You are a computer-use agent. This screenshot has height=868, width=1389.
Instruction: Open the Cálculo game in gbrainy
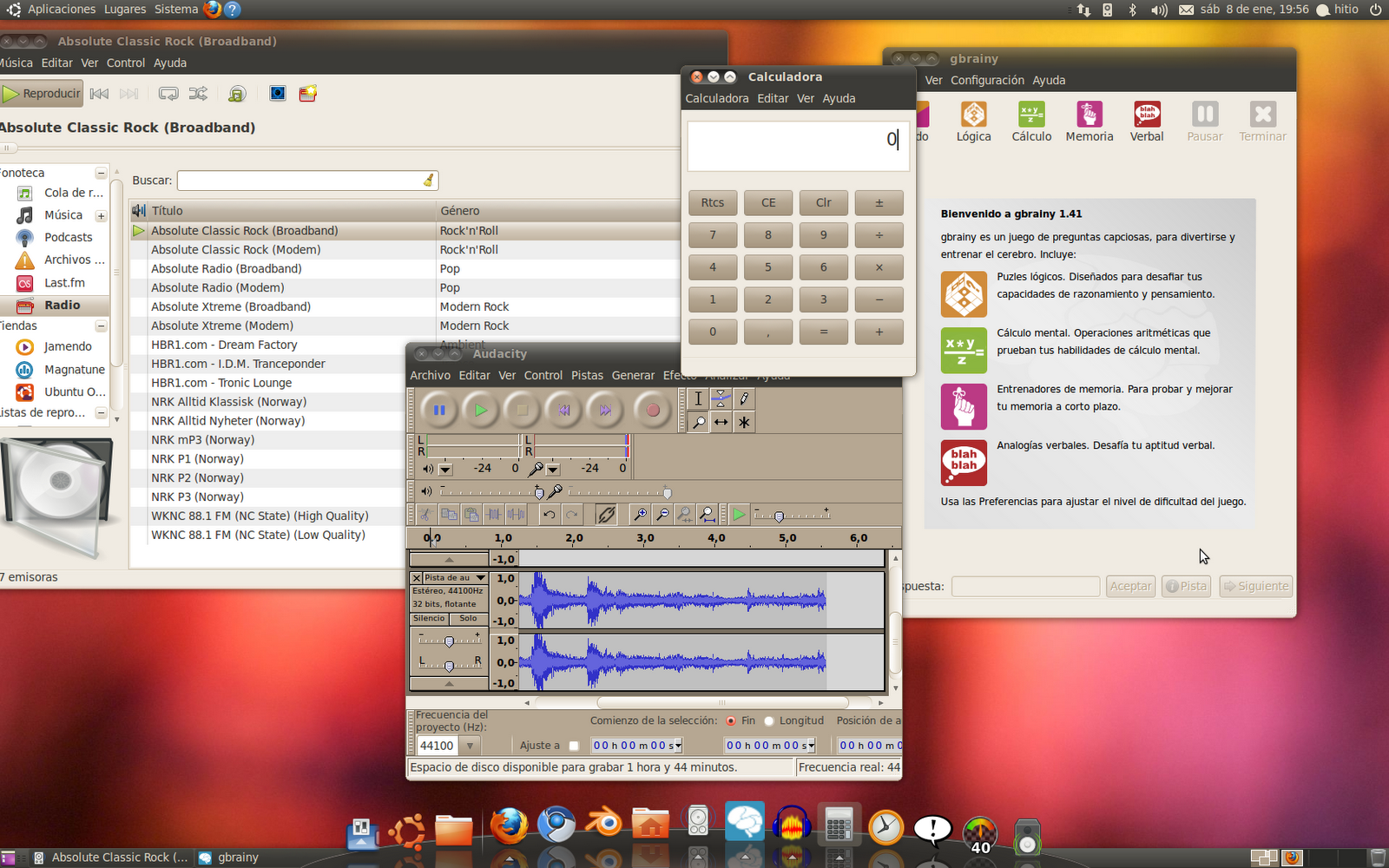click(x=1031, y=122)
